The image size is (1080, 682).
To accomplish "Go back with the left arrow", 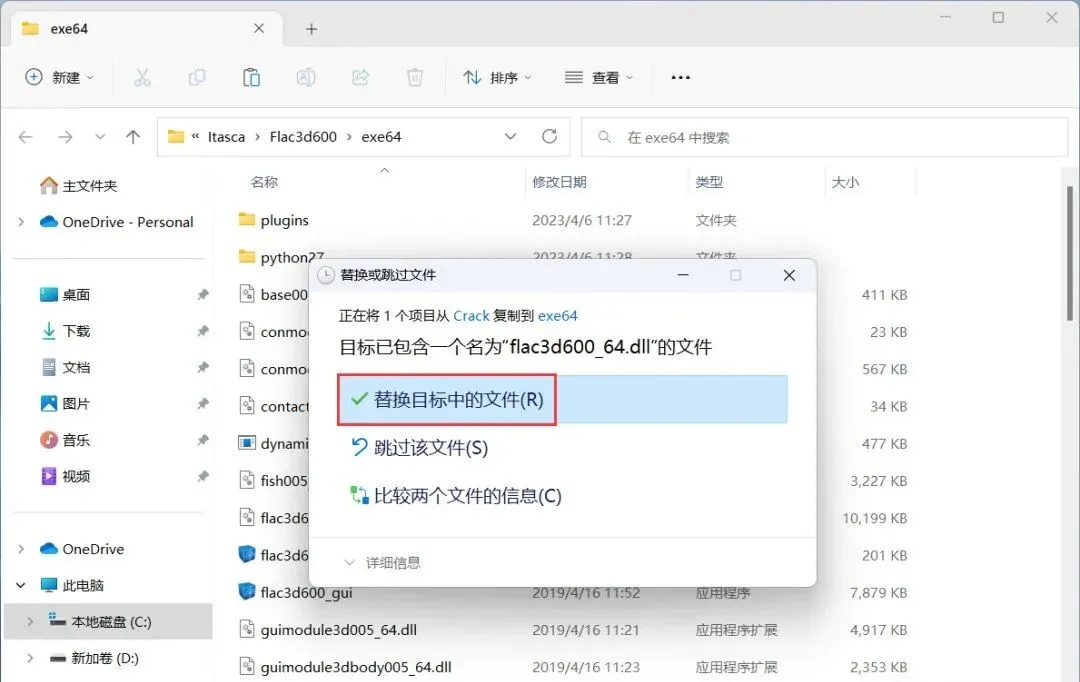I will click(x=25, y=137).
